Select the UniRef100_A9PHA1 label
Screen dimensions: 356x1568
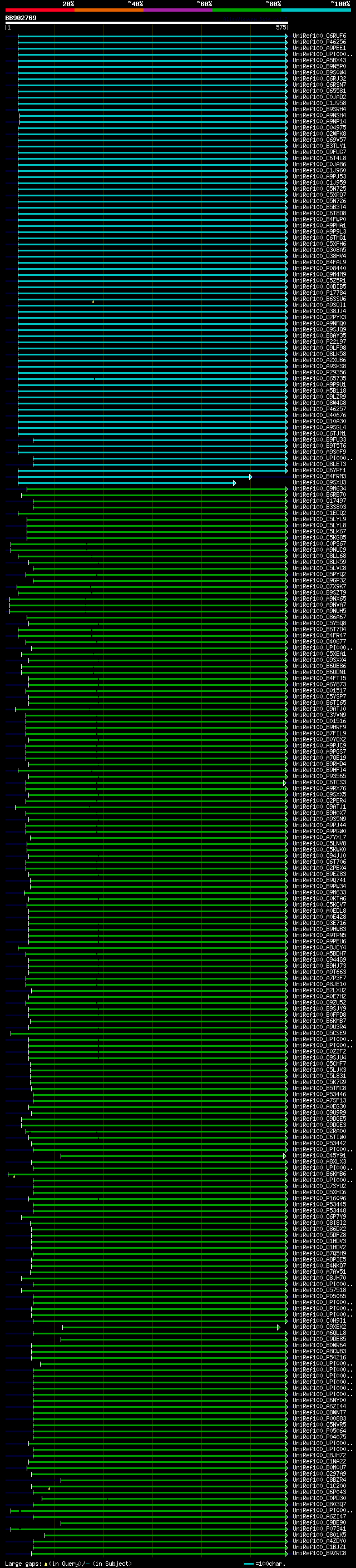(x=319, y=225)
